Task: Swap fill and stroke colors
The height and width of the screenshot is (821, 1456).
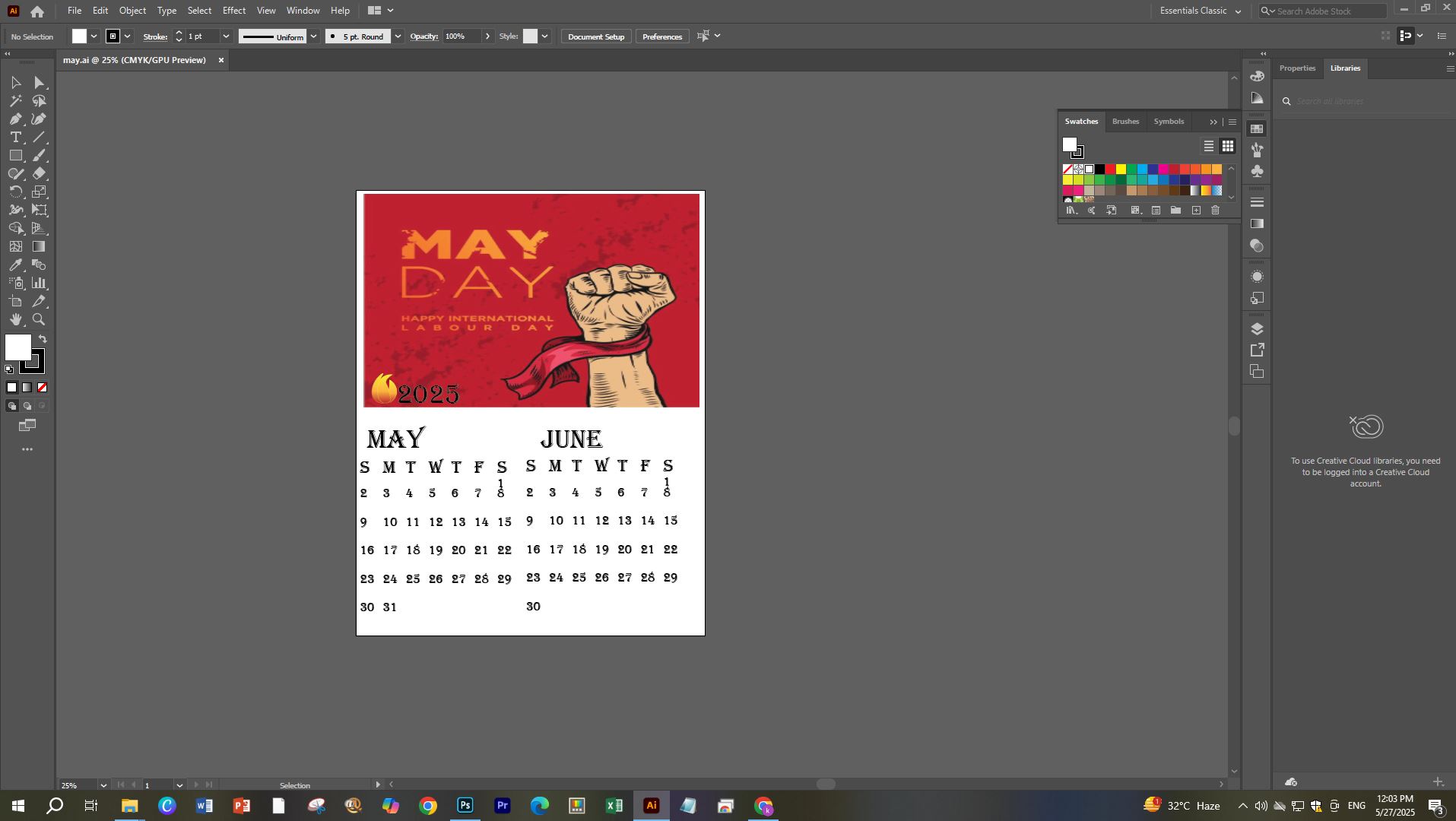Action: click(x=43, y=339)
